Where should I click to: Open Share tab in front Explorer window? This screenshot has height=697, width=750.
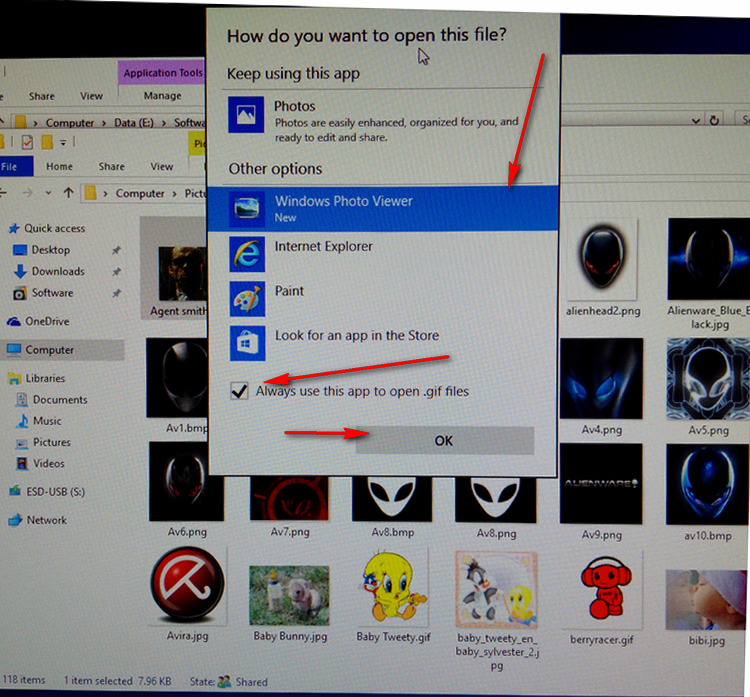(111, 166)
